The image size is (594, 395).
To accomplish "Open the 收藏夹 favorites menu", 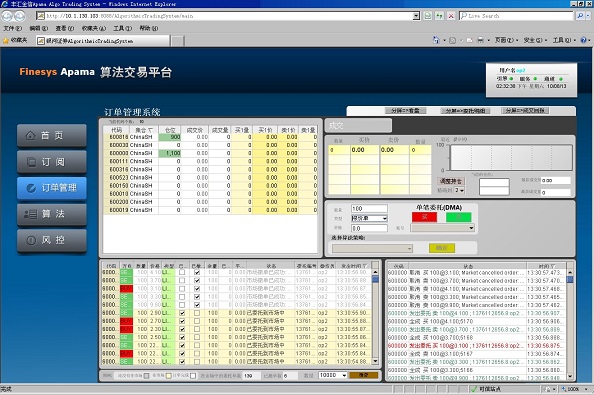I will click(94, 28).
